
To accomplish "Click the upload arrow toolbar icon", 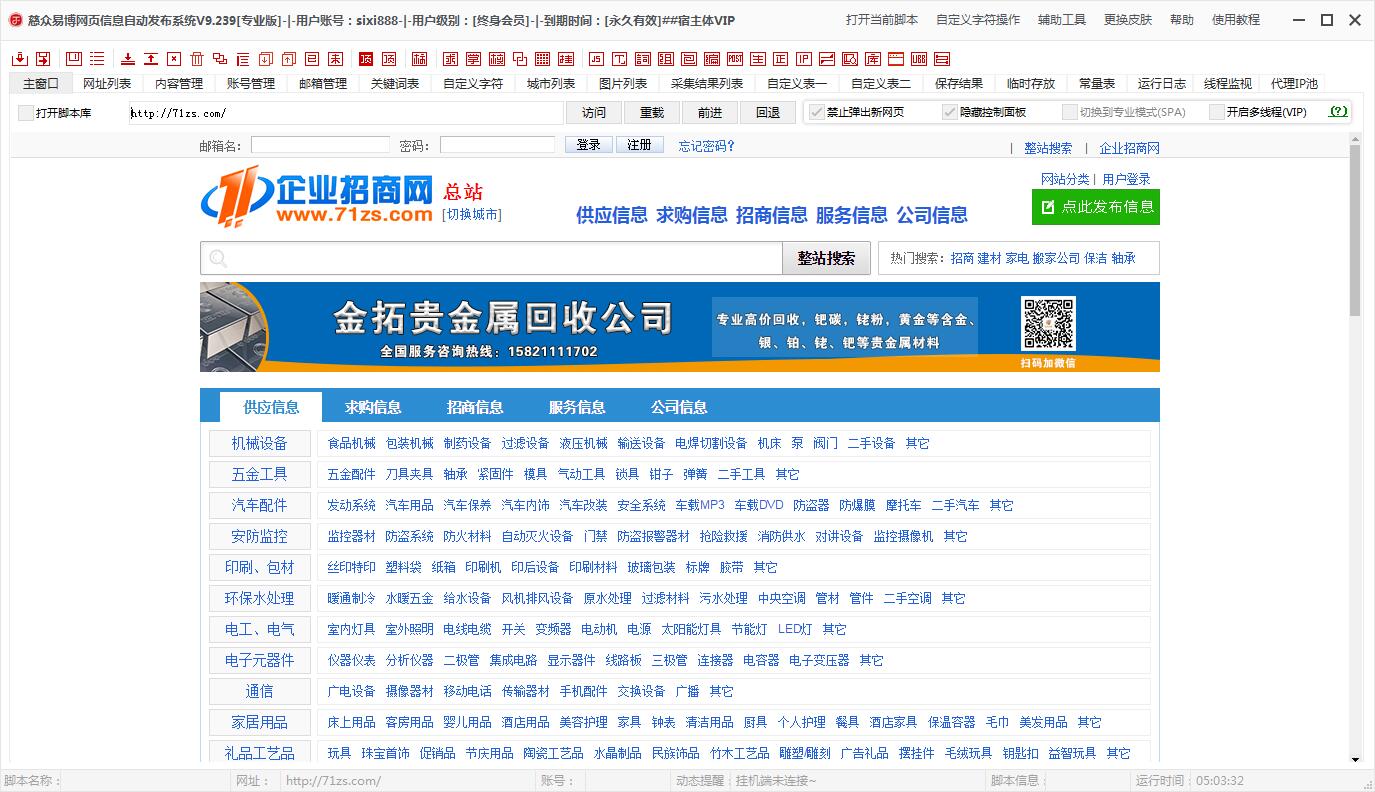I will click(x=150, y=59).
